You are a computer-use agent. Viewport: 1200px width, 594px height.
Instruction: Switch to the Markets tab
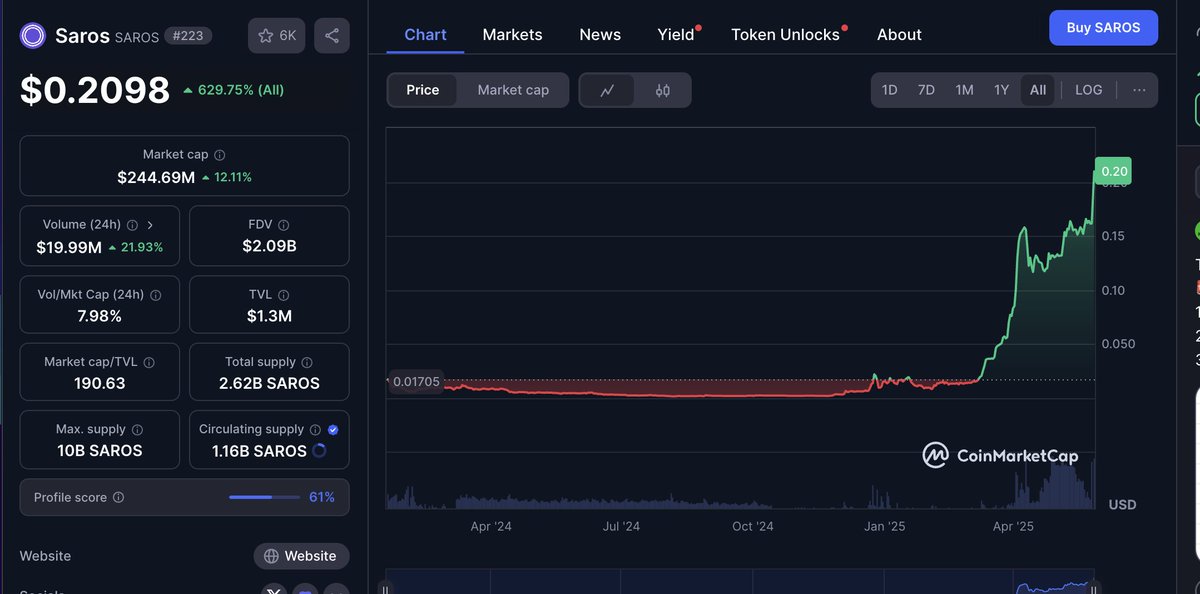(512, 34)
